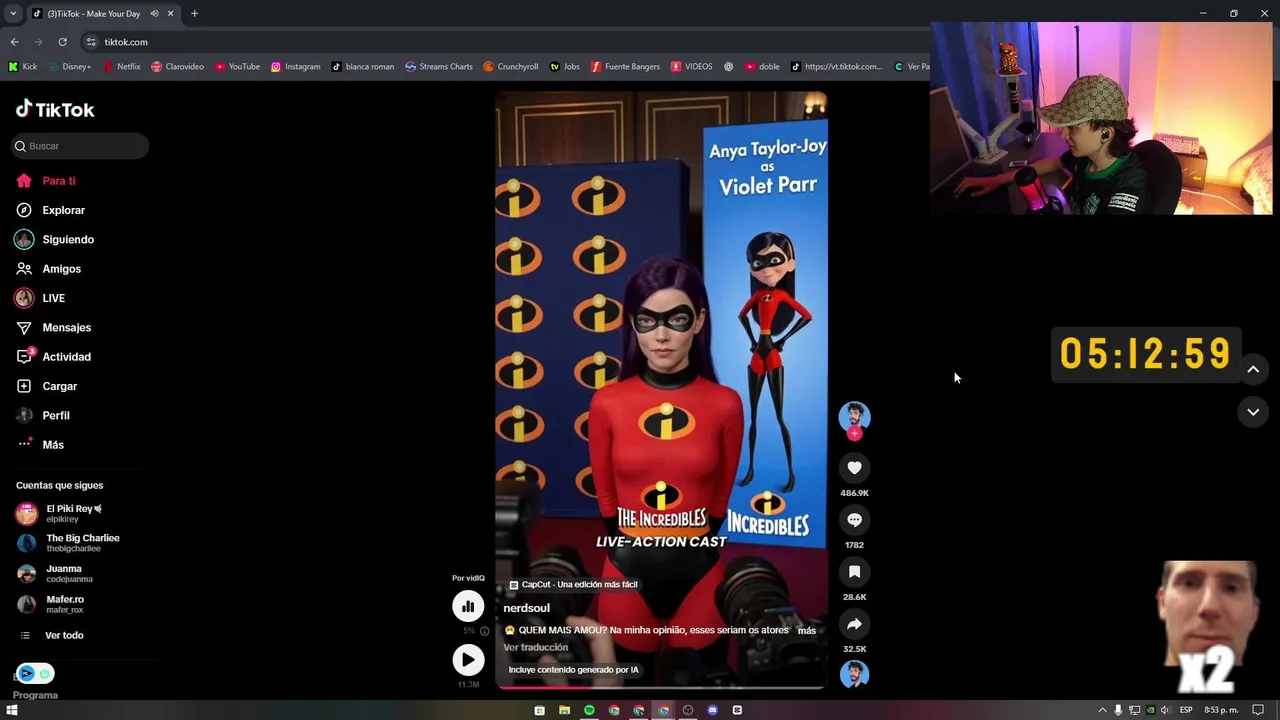Share the video using the arrow icon
Screen dimensions: 1280x720
(854, 624)
